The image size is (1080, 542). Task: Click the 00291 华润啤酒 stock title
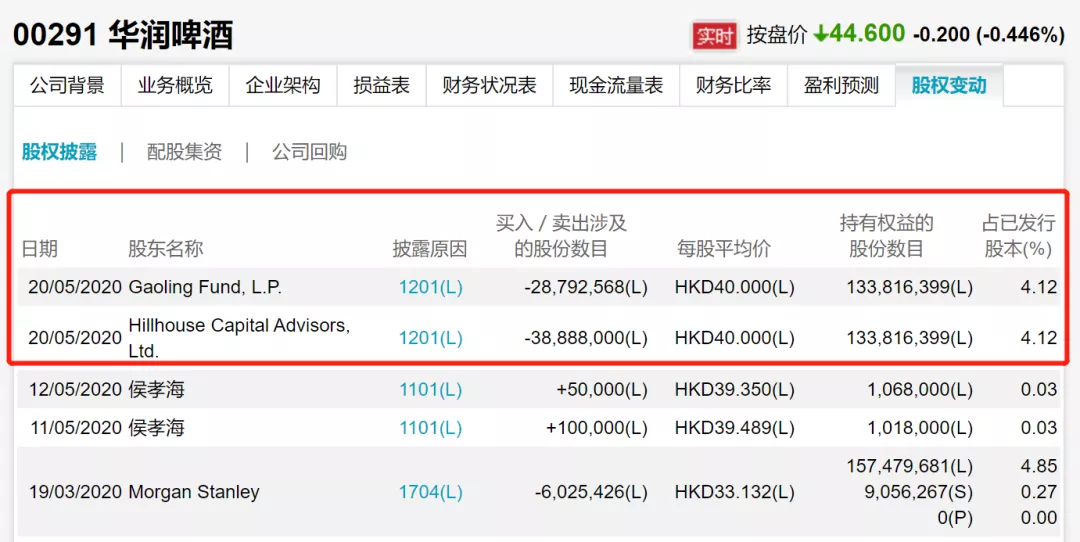[123, 34]
